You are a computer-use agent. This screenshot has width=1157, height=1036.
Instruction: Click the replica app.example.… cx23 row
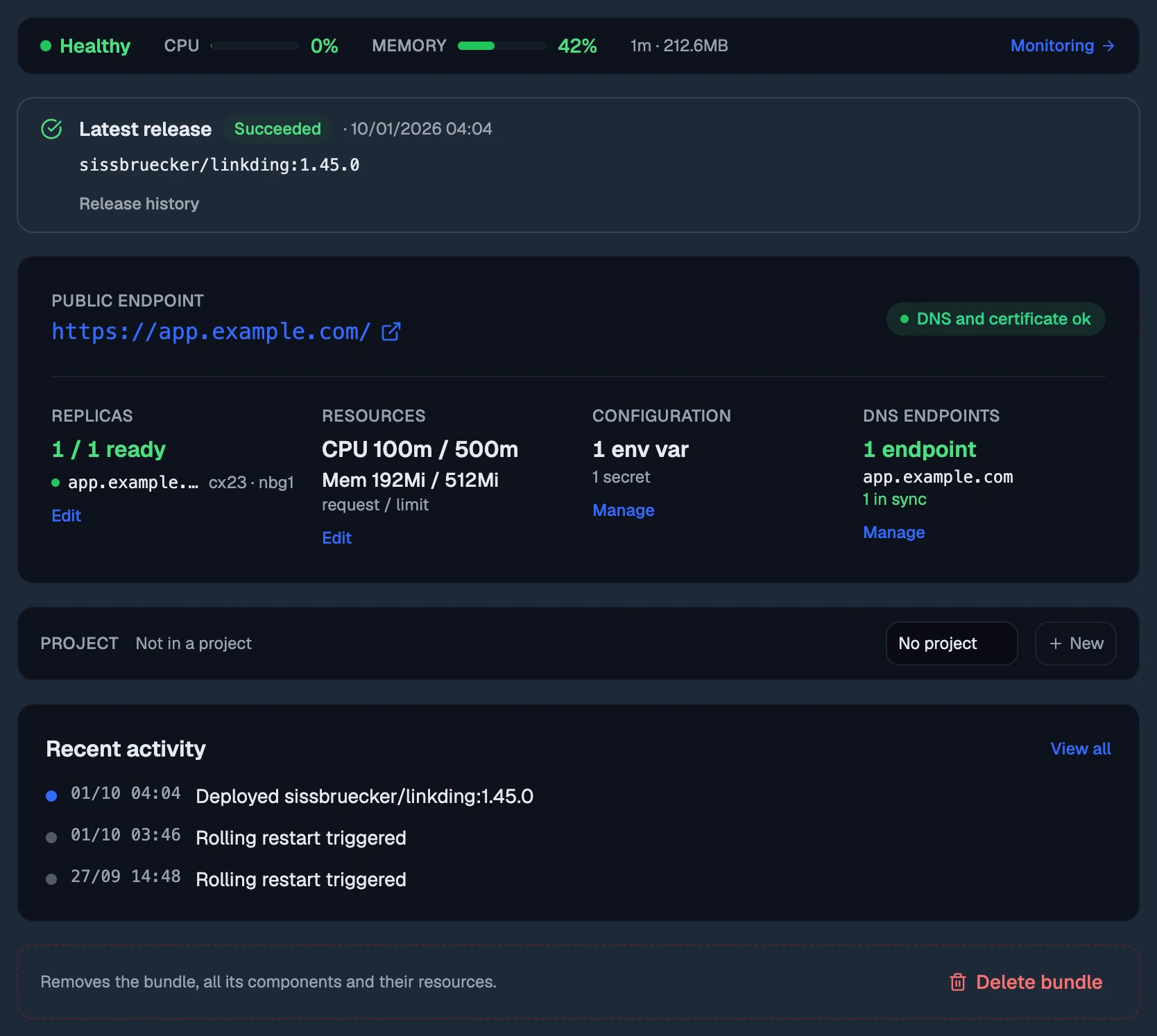coord(173,483)
